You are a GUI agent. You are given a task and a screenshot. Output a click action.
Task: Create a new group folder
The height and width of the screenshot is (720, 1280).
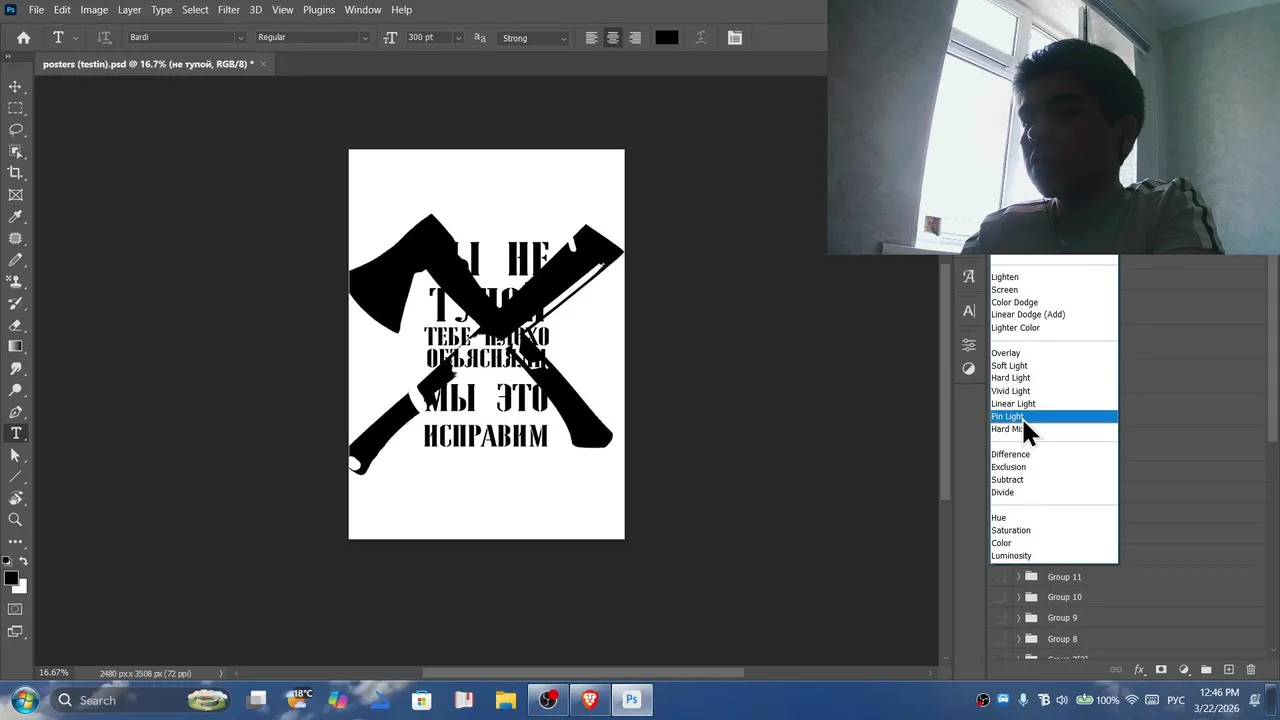[1206, 670]
